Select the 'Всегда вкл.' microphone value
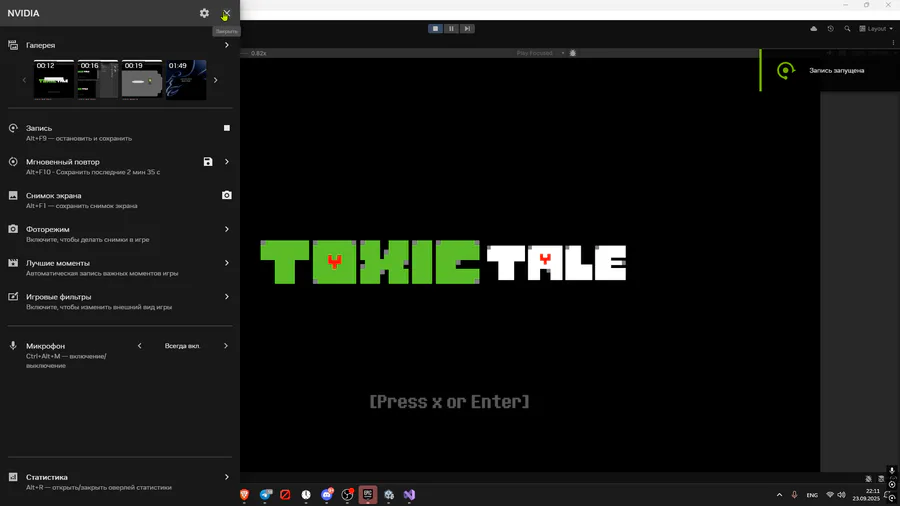 pos(182,346)
